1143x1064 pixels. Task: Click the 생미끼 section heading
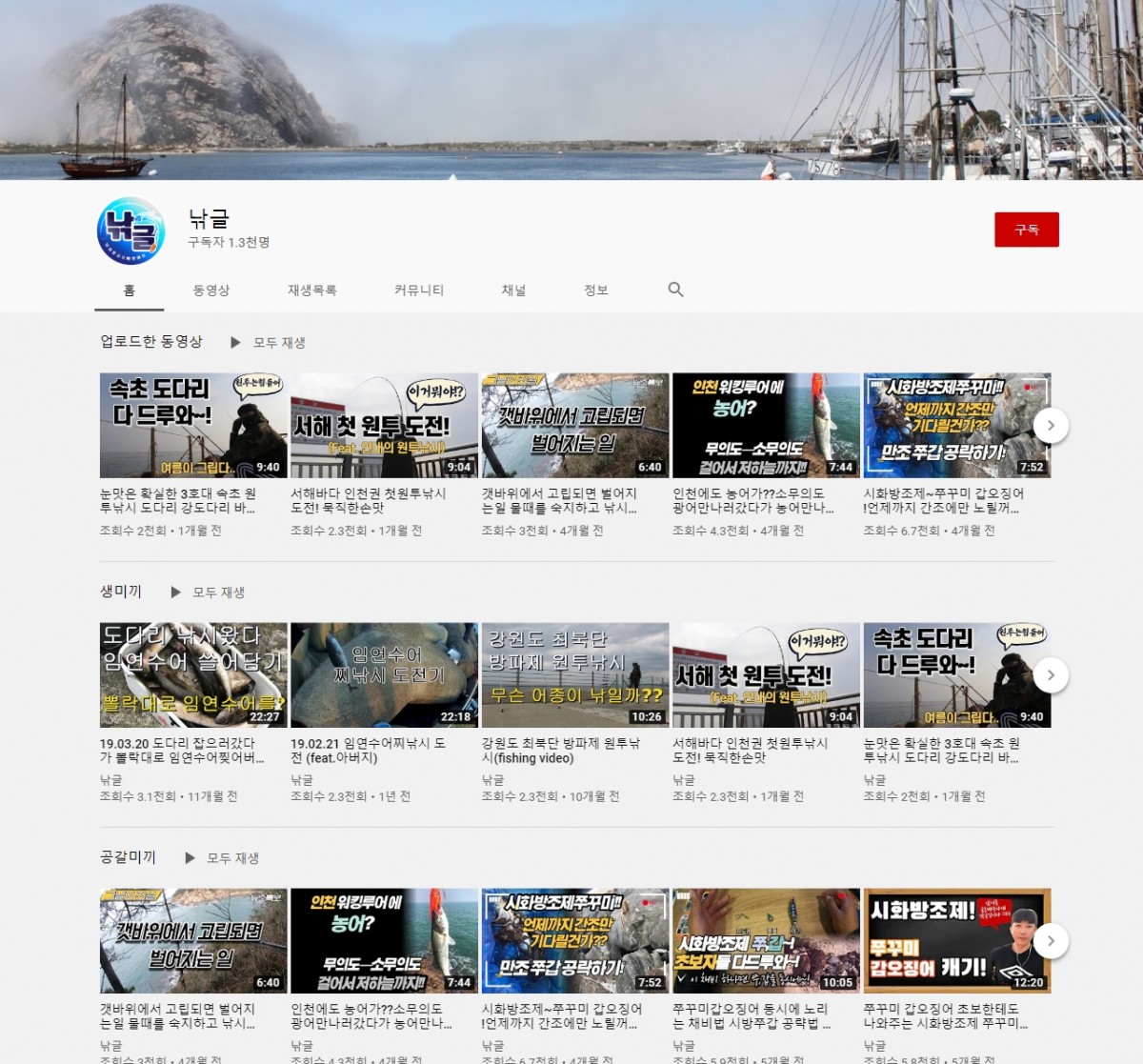pyautogui.click(x=121, y=592)
